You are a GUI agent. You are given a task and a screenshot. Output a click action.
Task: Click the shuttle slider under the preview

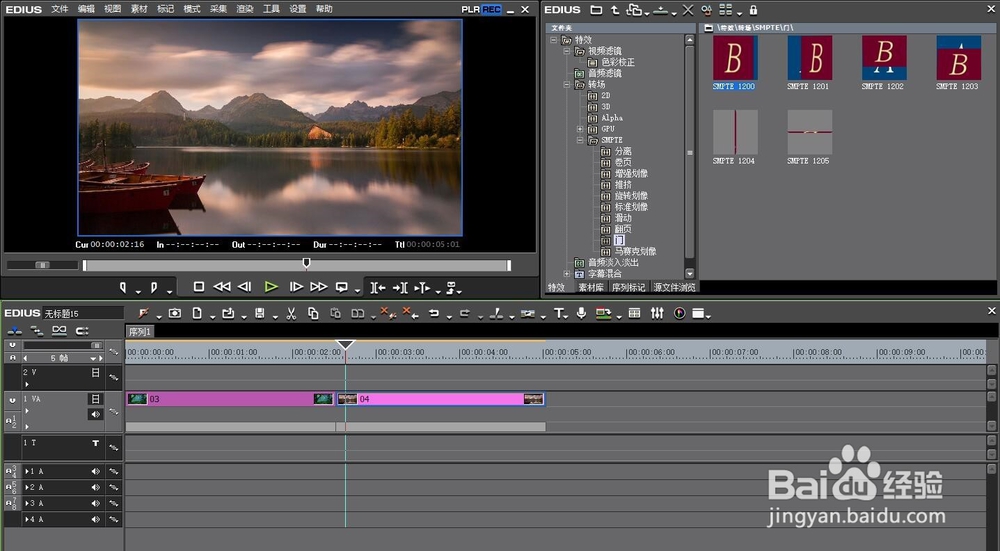[x=42, y=265]
